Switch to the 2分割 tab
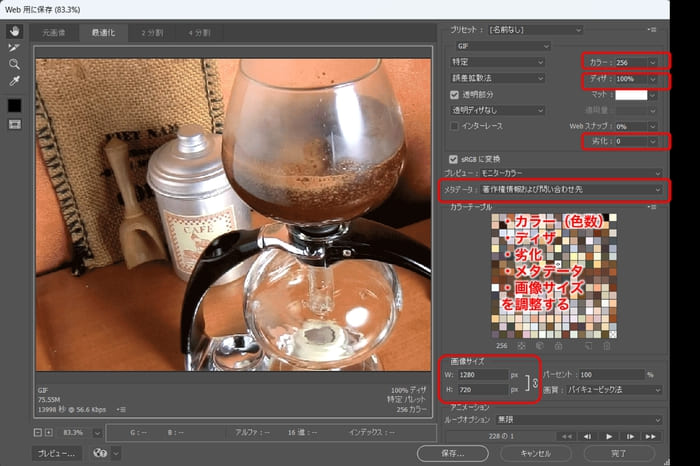Image resolution: width=700 pixels, height=466 pixels. tap(153, 33)
